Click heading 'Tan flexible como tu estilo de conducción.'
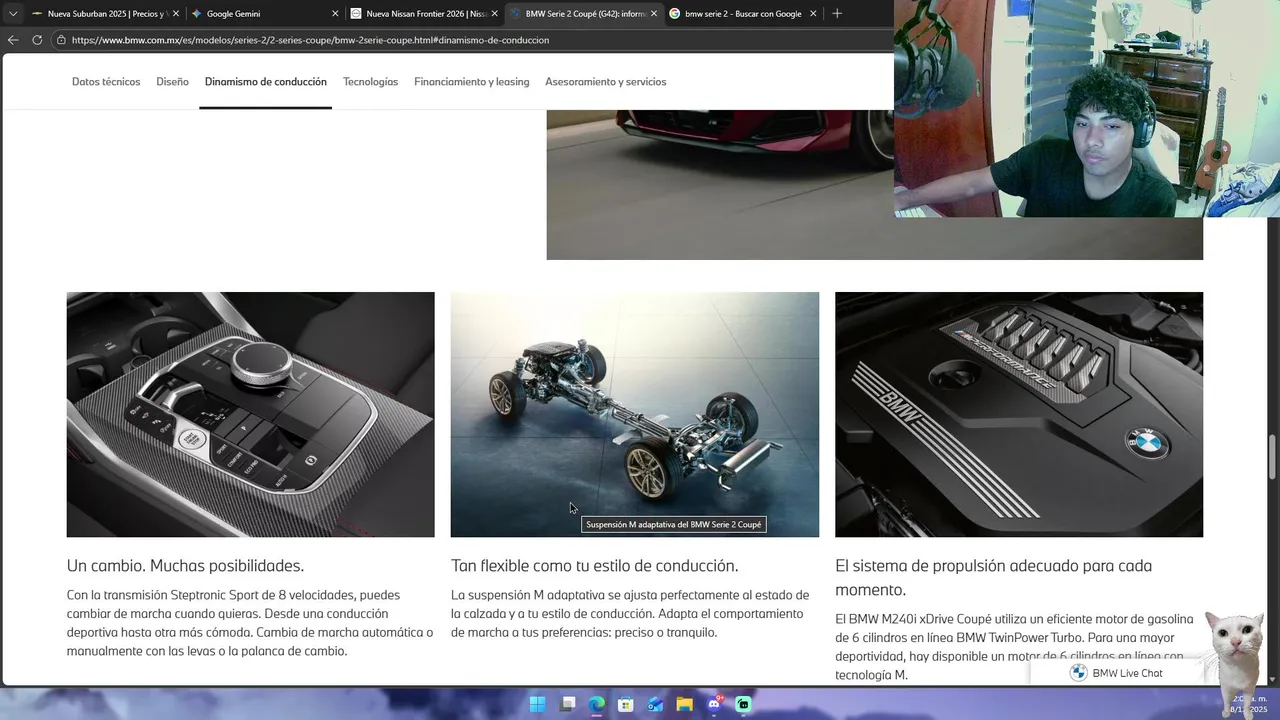The width and height of the screenshot is (1280, 720). click(595, 566)
